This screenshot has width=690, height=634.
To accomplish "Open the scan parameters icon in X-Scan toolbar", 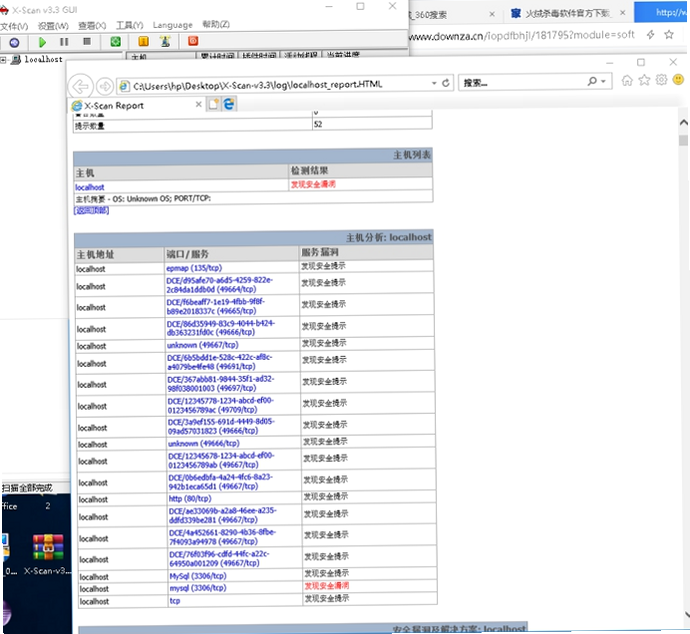I will coord(14,42).
